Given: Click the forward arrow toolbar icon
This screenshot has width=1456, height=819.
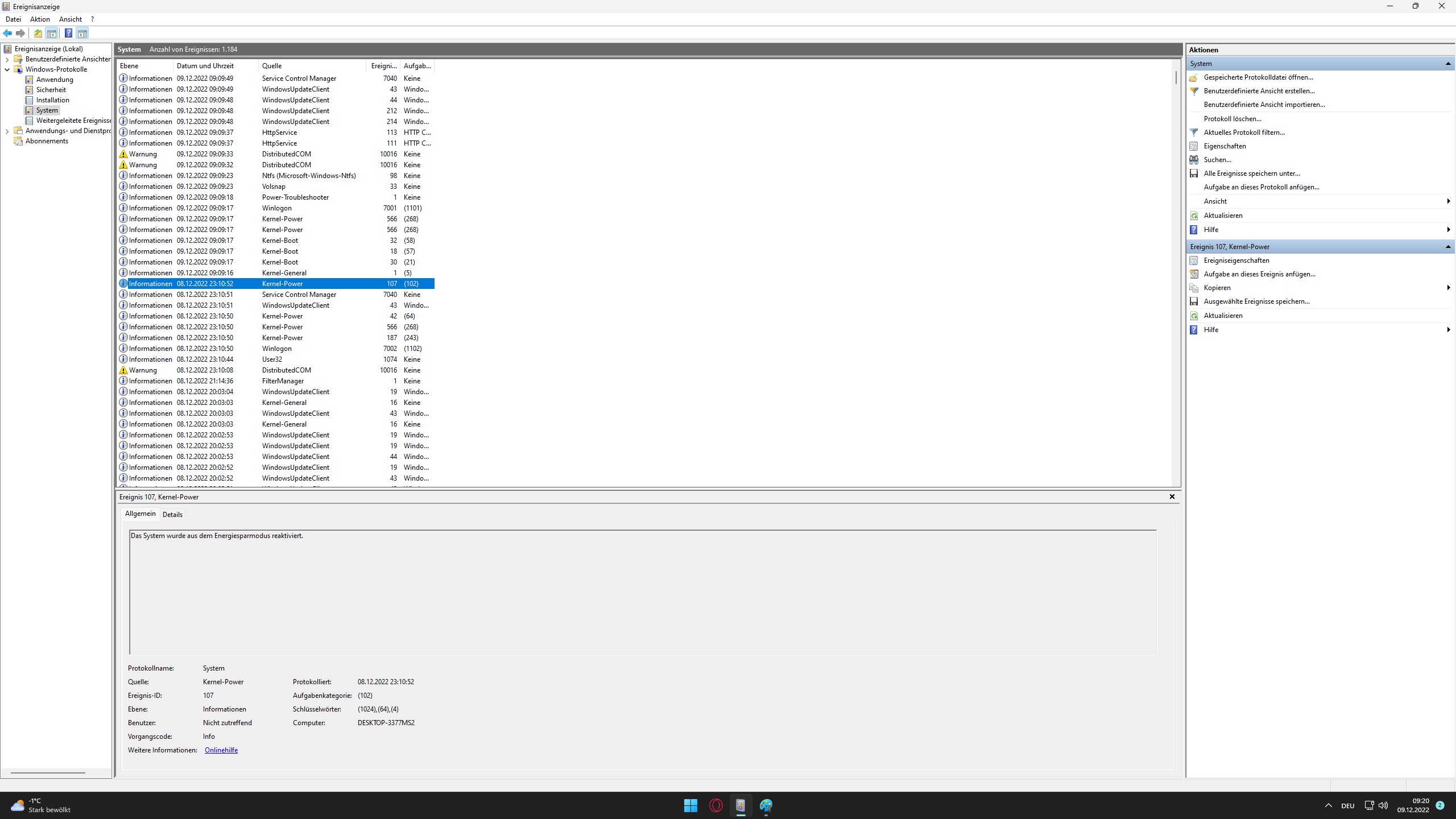Looking at the screenshot, I should (x=20, y=33).
